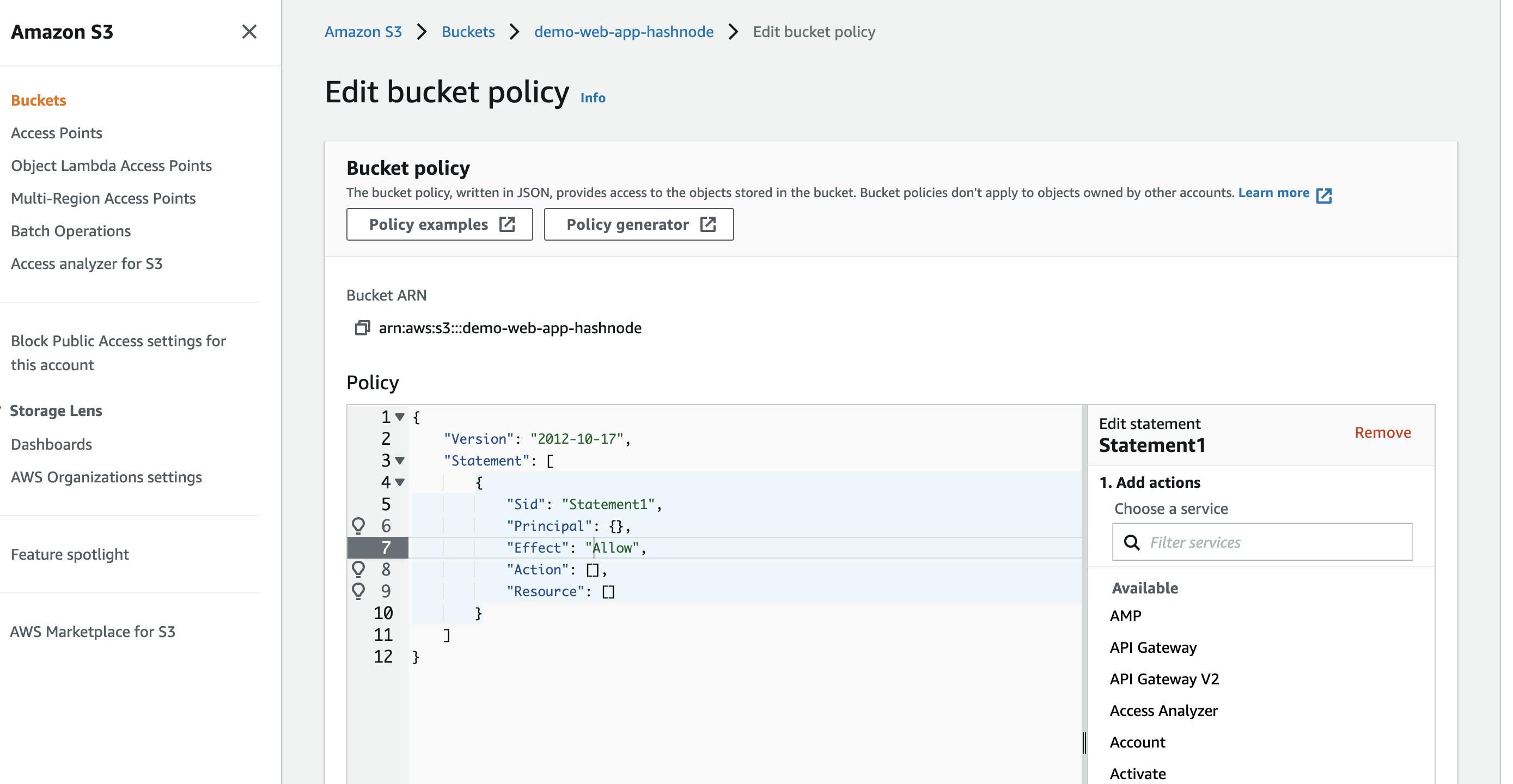Select Account service
The image size is (1513, 784).
point(1137,742)
